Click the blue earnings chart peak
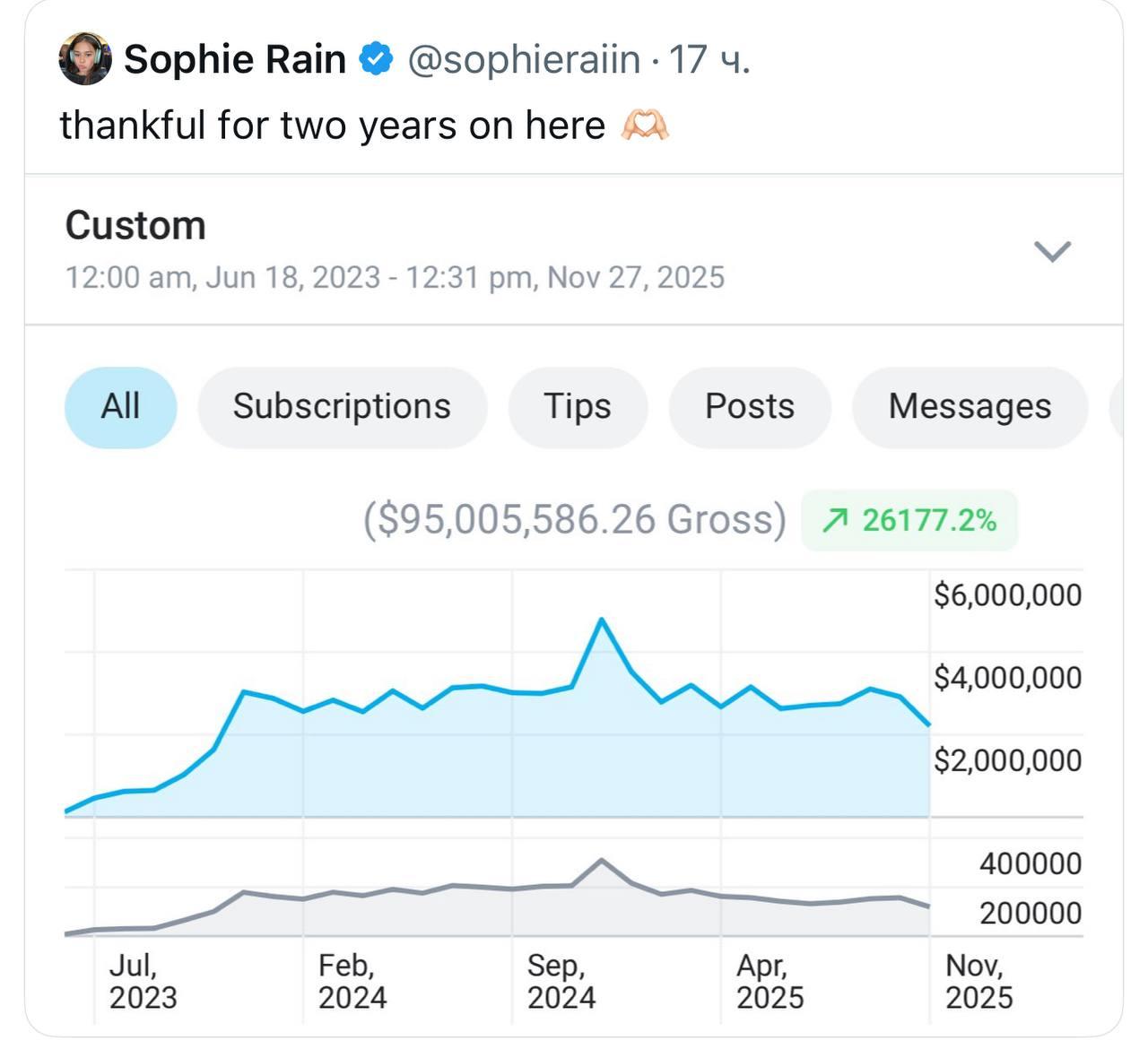This screenshot has width=1148, height=1058. click(x=602, y=620)
